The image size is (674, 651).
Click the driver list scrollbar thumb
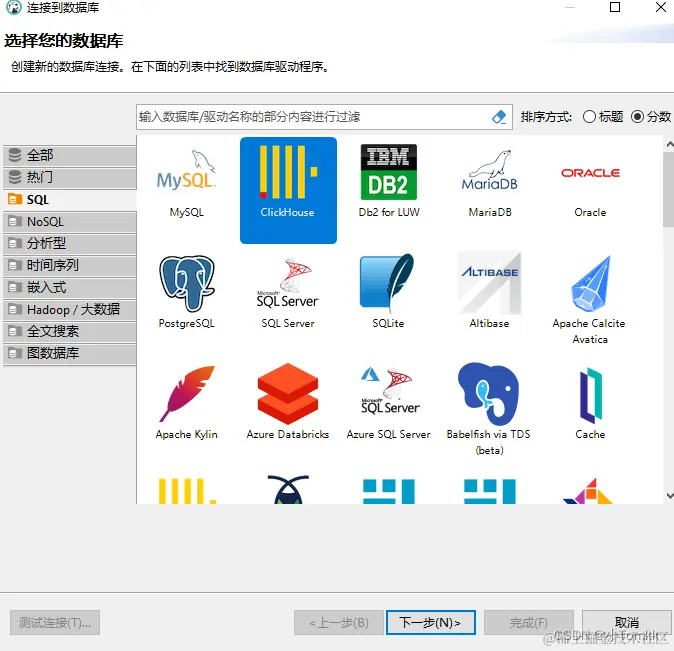(669, 189)
